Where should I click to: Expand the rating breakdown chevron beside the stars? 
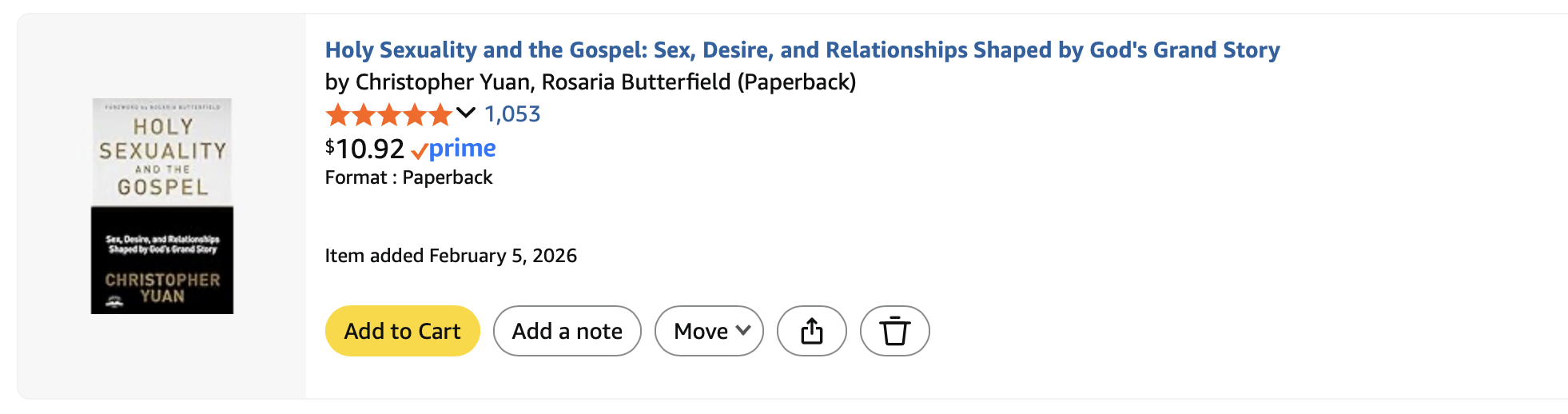(466, 113)
